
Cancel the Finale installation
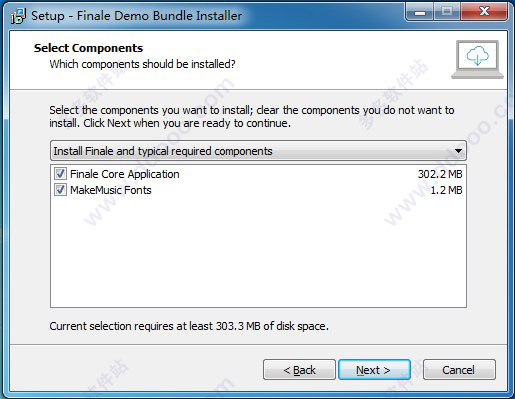(459, 370)
